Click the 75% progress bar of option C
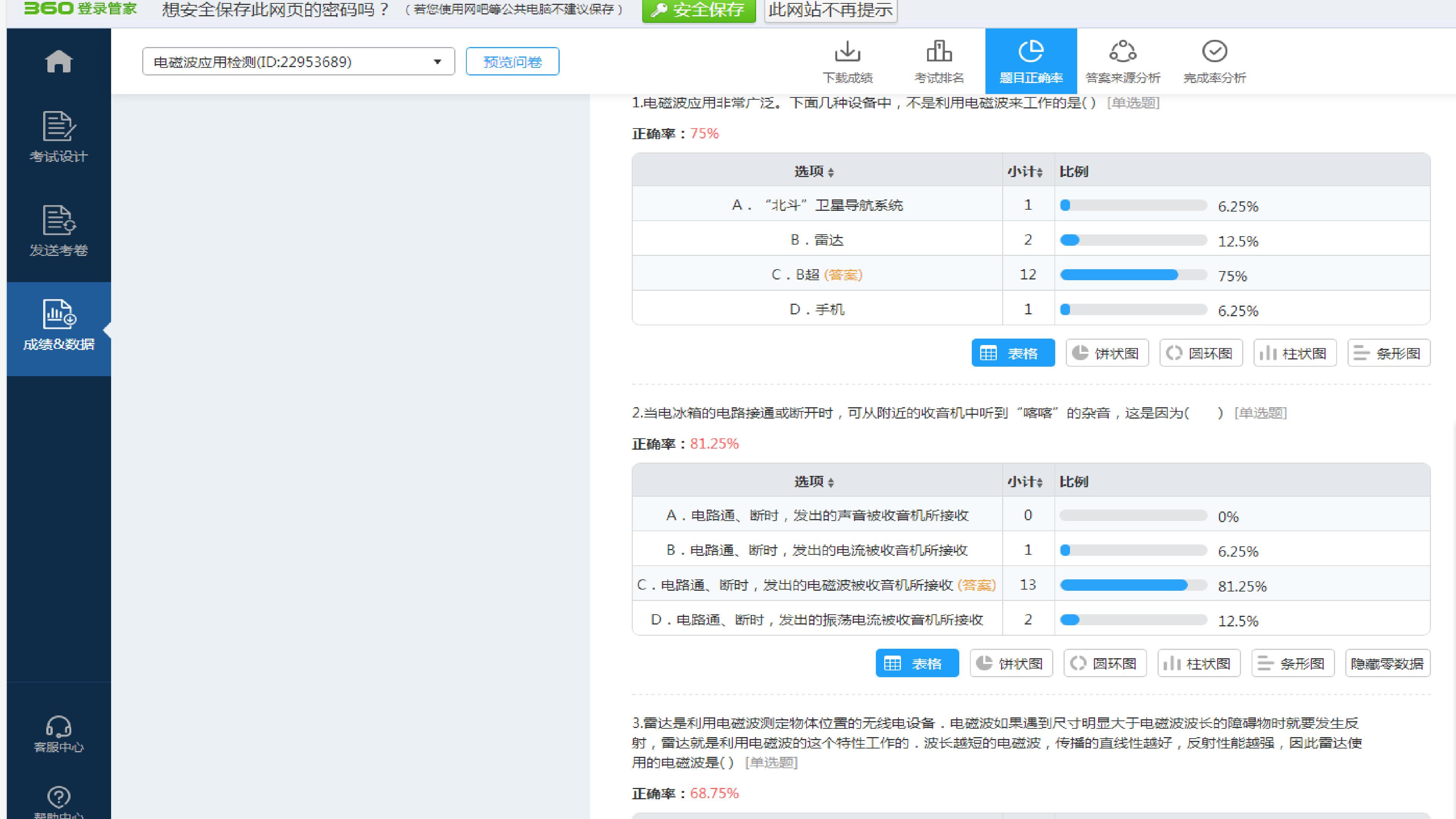This screenshot has height=819, width=1456. 1133,275
